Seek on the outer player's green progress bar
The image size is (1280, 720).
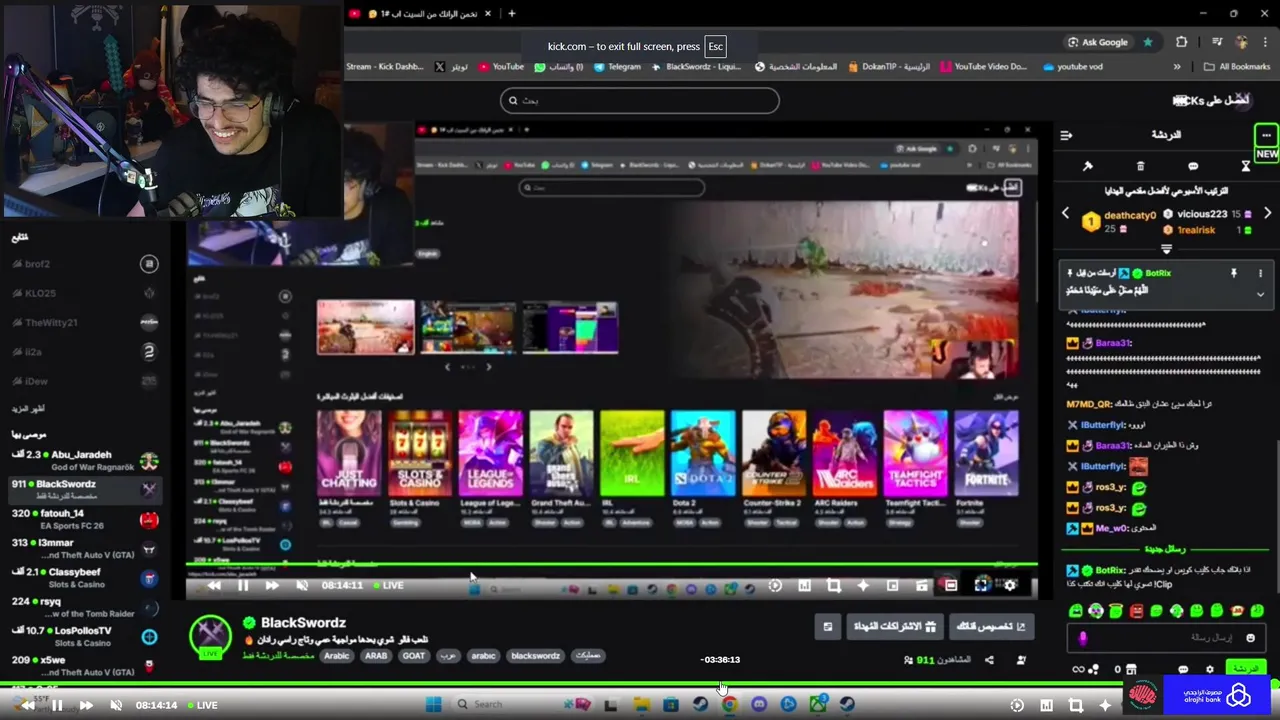(x=640, y=685)
